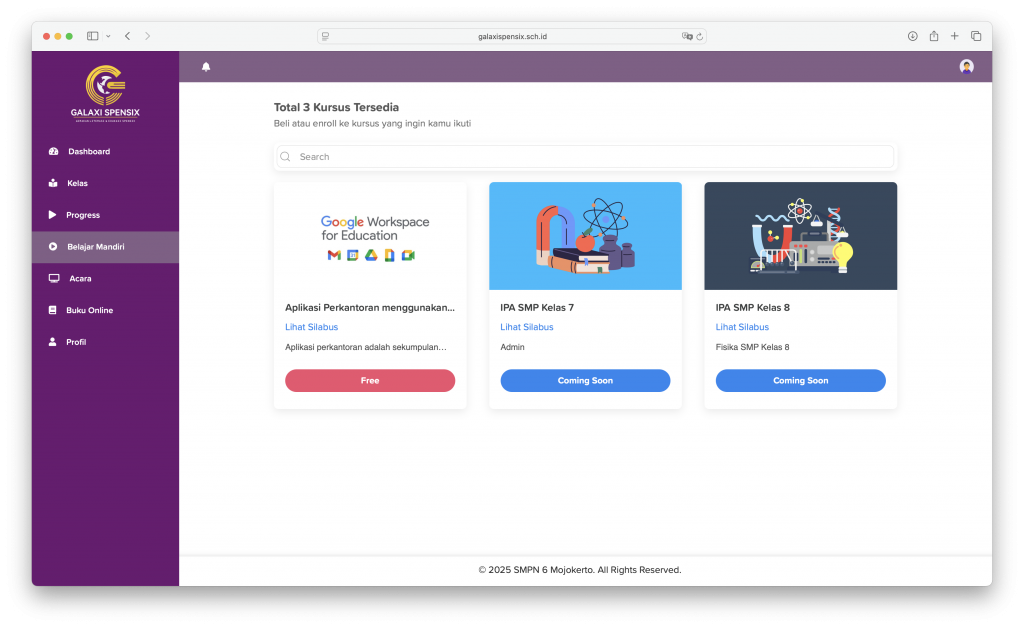Click the magnifier icon in search box
This screenshot has height=628, width=1024.
click(285, 157)
